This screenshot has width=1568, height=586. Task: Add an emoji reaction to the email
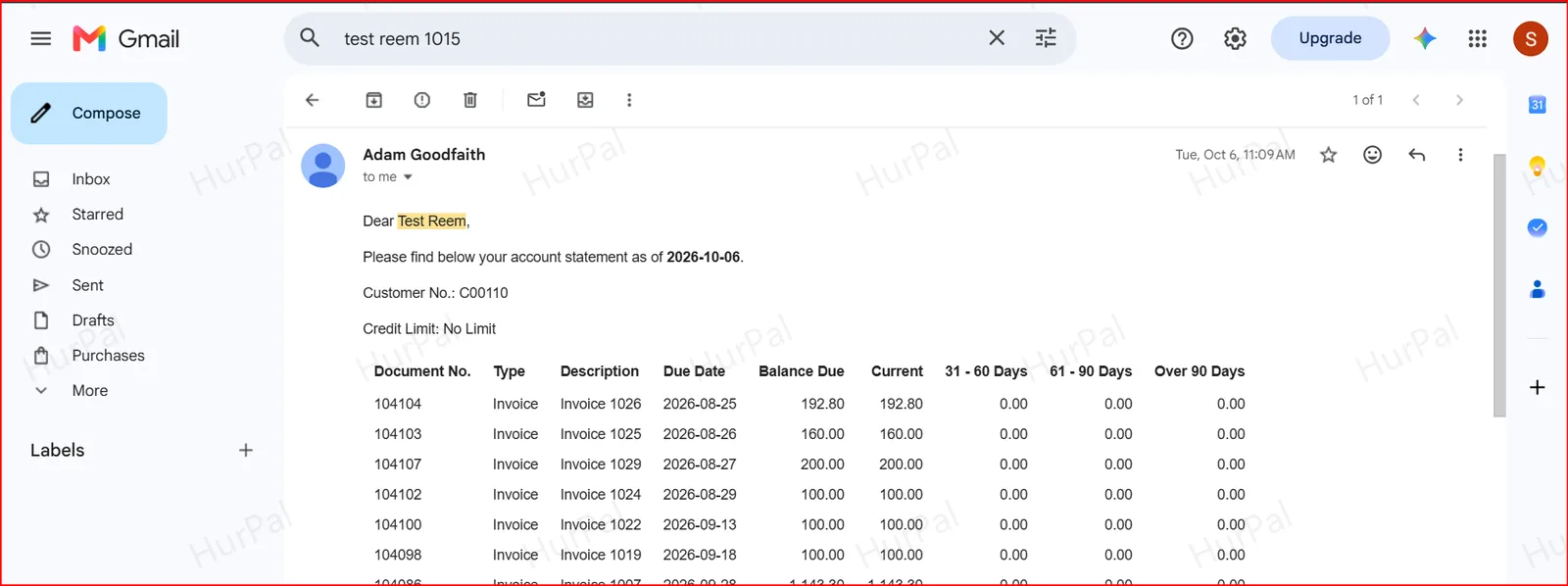click(x=1373, y=155)
